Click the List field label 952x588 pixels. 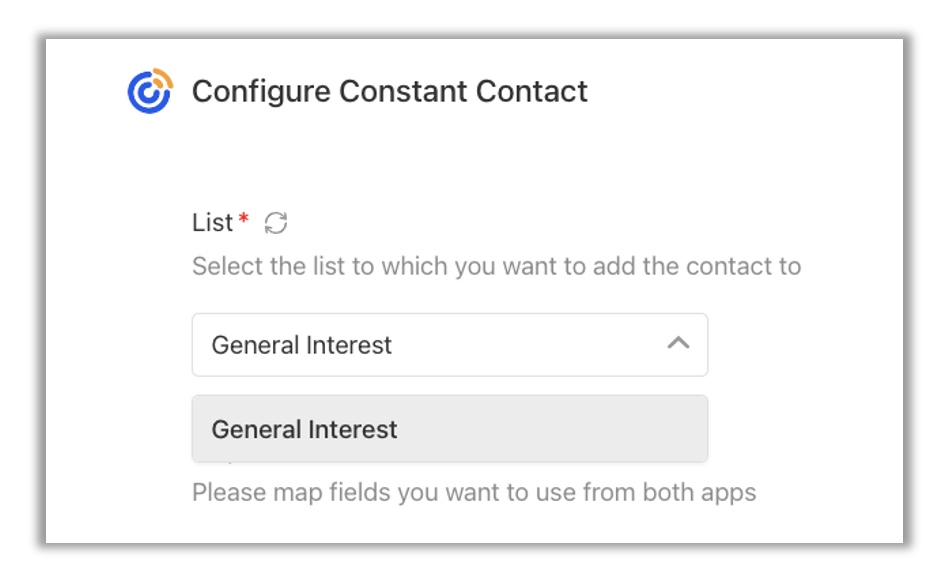pos(212,223)
